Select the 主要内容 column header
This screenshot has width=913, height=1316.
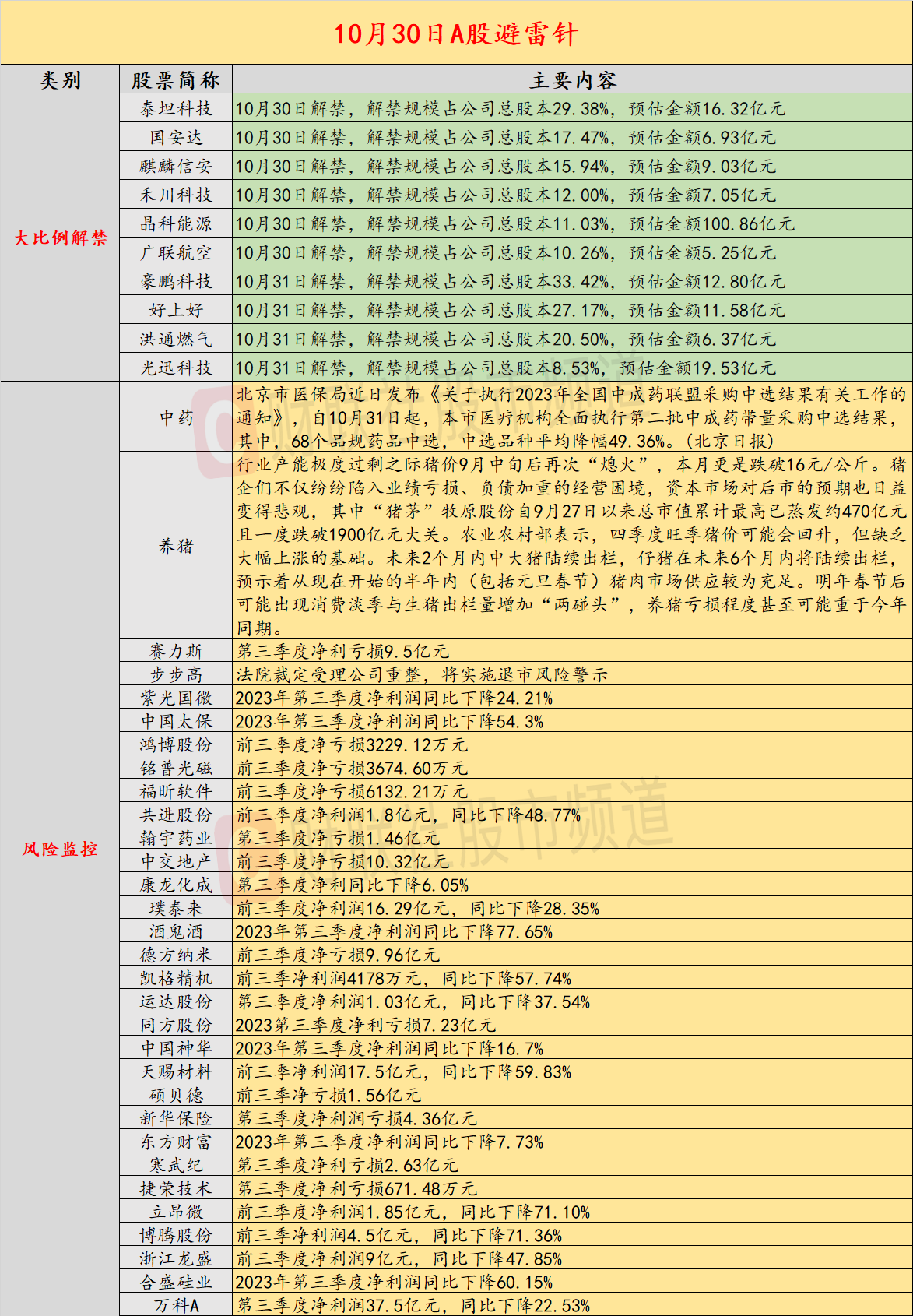[x=573, y=79]
